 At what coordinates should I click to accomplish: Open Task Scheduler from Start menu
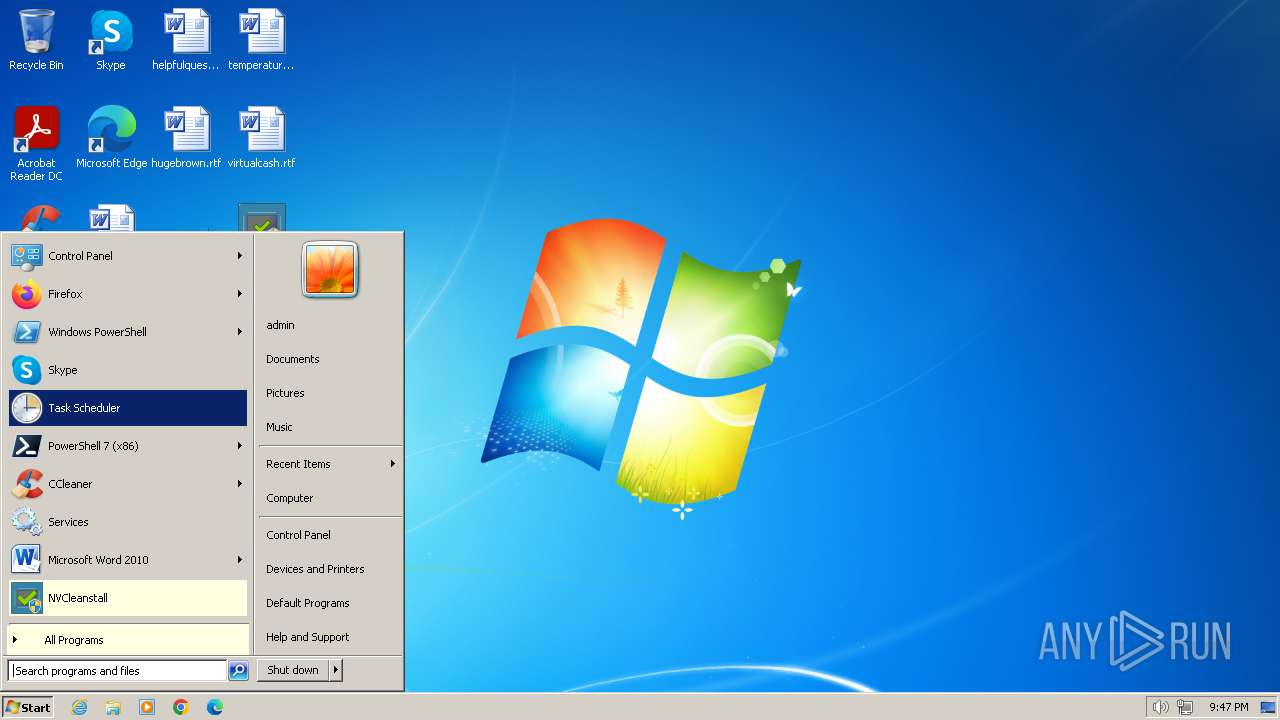(128, 408)
